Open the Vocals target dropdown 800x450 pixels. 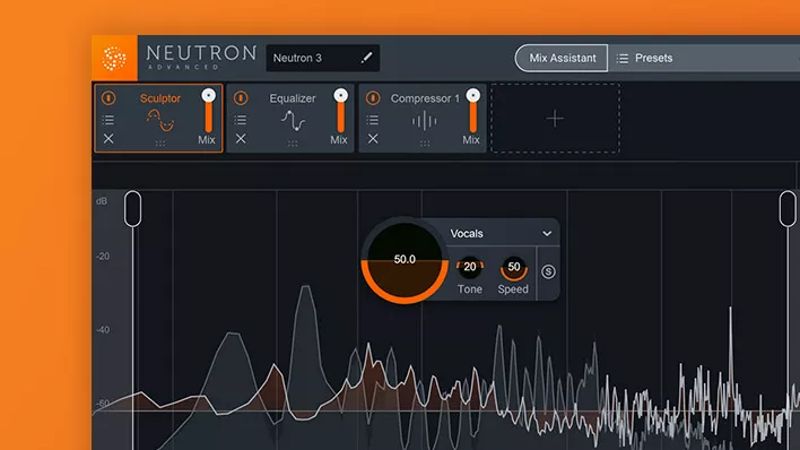pos(501,234)
